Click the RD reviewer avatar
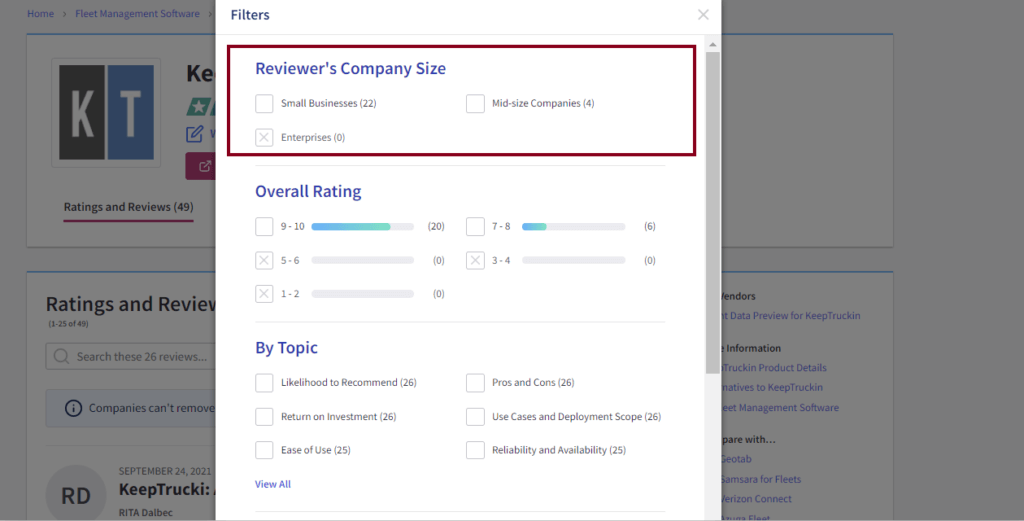The image size is (1024, 521). click(76, 495)
